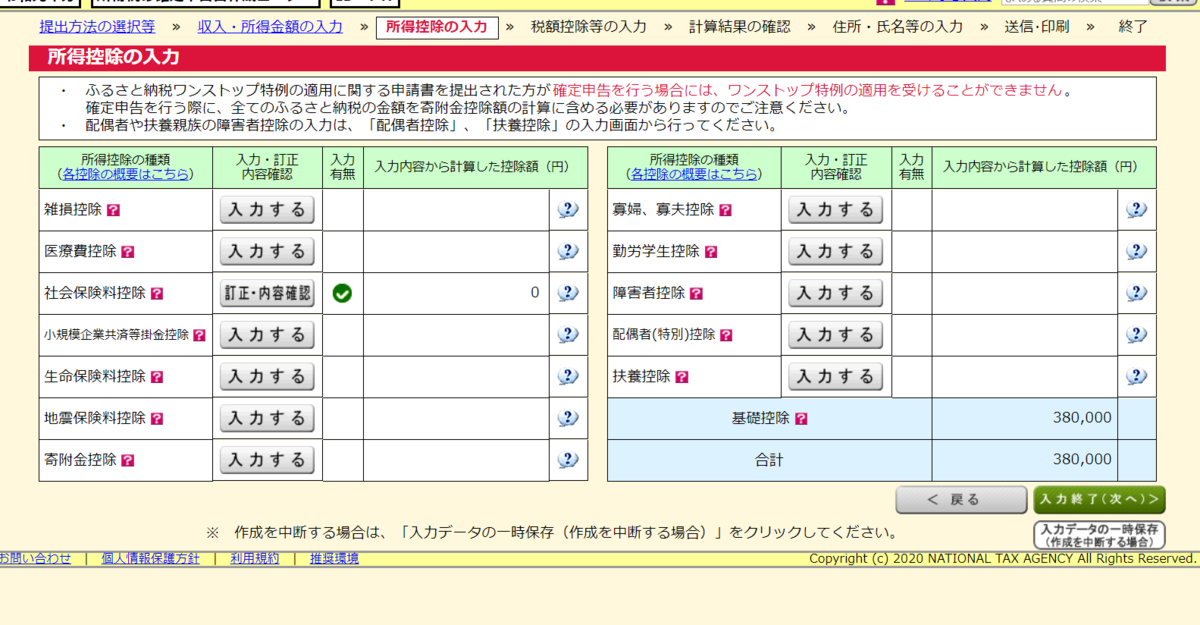Click the red help icon beside 寡婦、寡夫控除

pos(726,211)
